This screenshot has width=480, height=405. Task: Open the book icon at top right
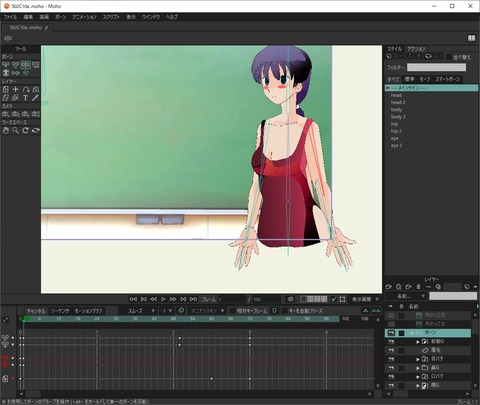471,38
